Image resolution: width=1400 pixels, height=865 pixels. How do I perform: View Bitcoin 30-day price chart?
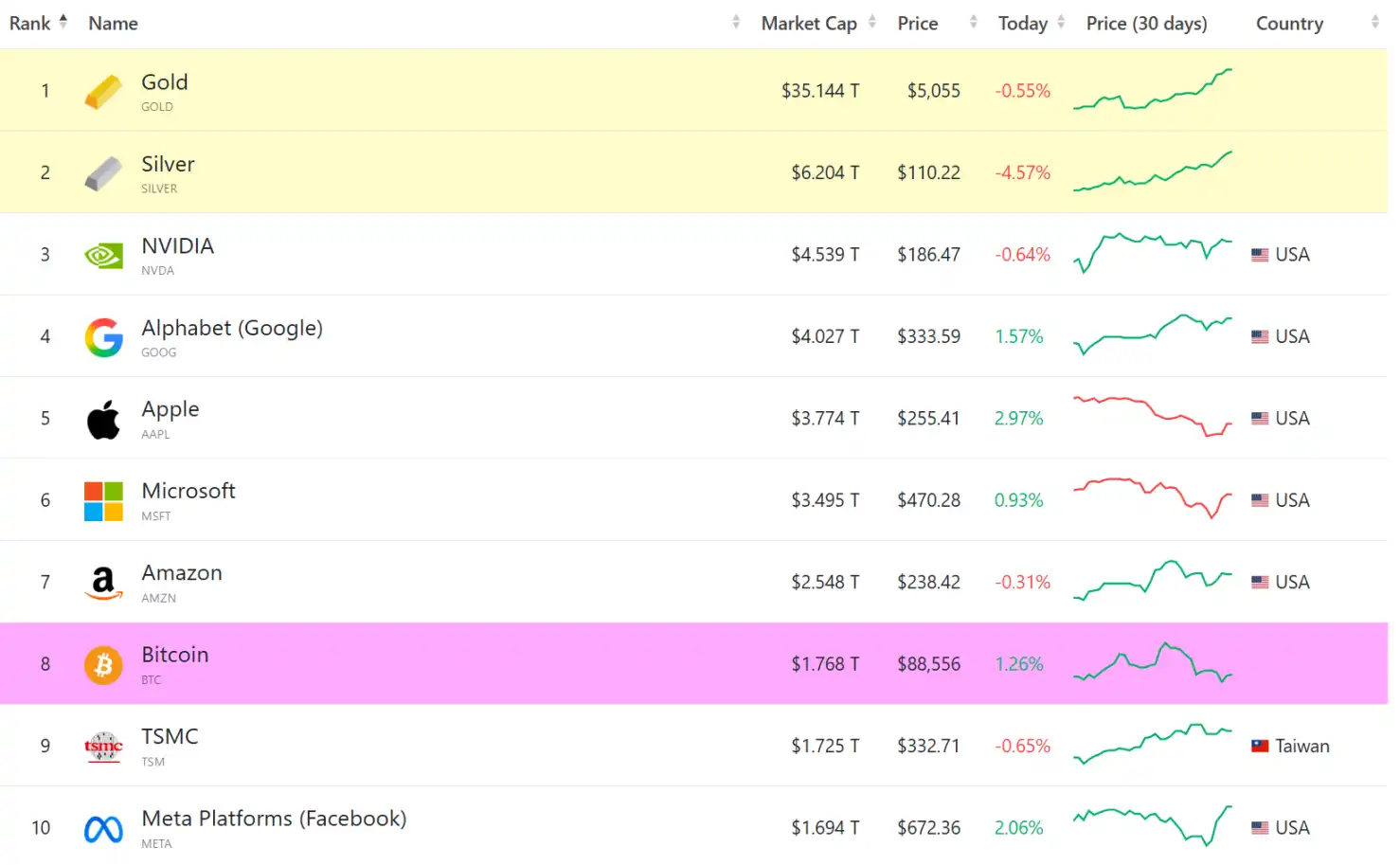coord(1152,663)
